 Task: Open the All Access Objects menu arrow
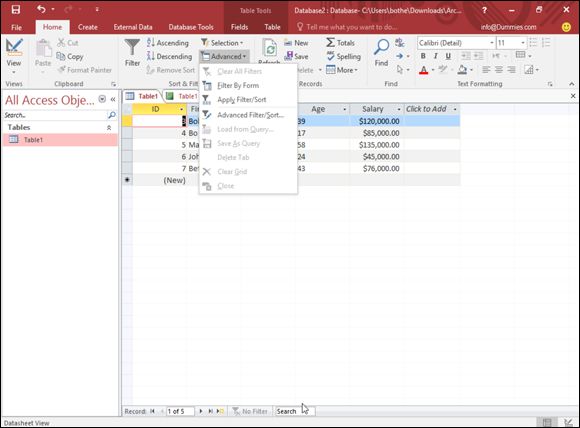click(102, 99)
